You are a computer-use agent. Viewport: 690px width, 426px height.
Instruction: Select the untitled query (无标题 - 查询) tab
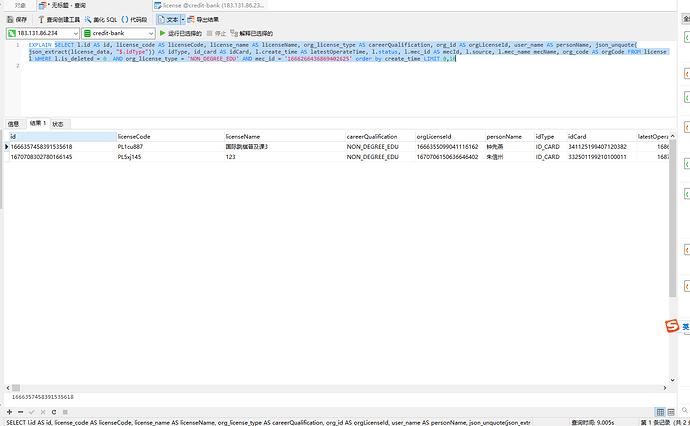(x=63, y=5)
